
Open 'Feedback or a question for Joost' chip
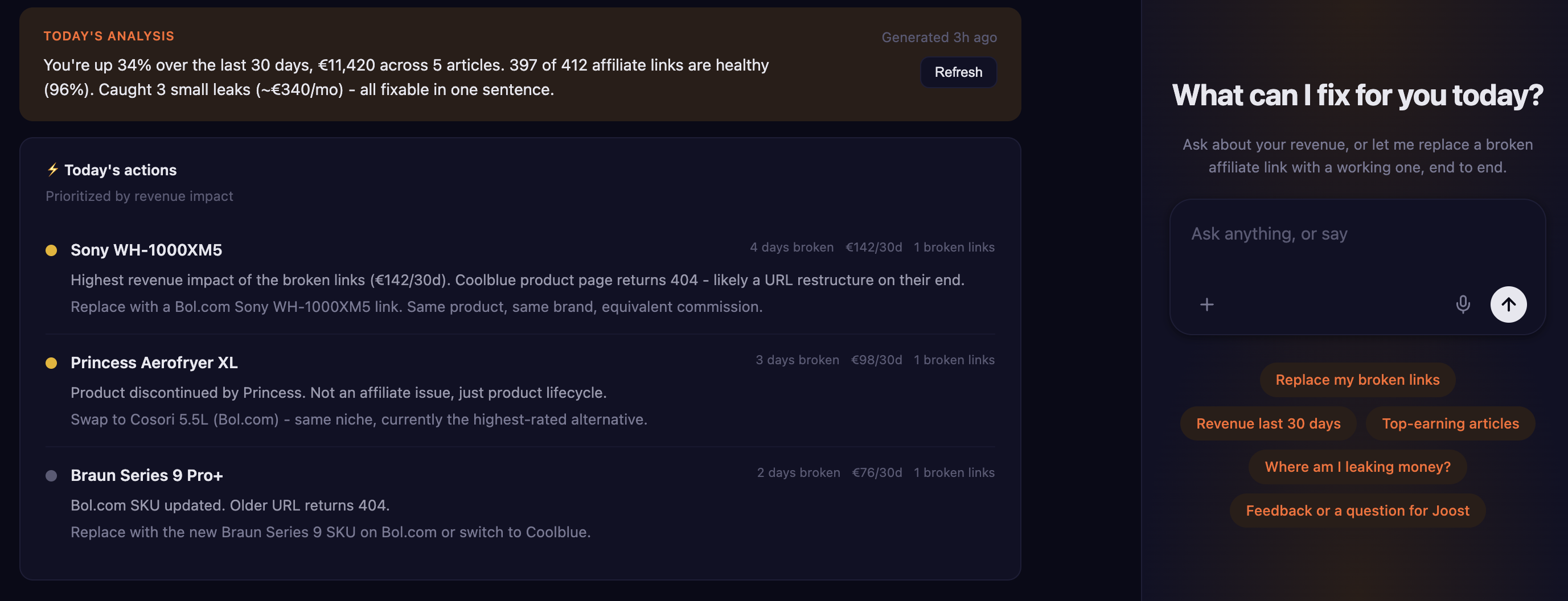click(x=1357, y=511)
